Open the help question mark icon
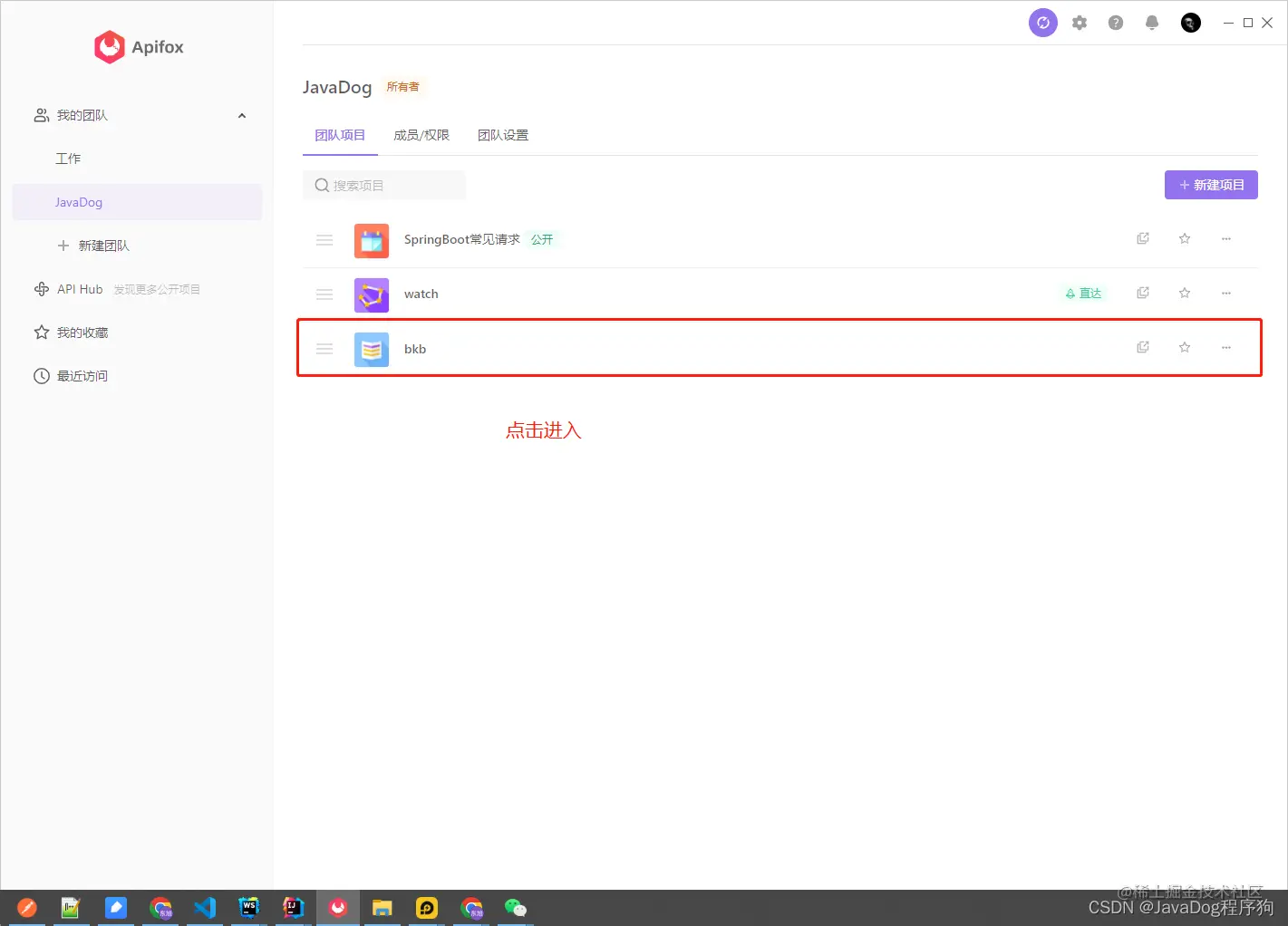The height and width of the screenshot is (926, 1288). point(1116,23)
